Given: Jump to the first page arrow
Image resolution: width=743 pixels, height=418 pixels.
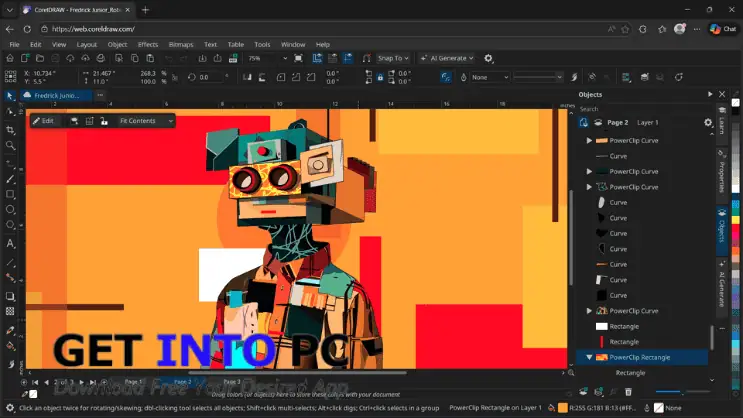Looking at the screenshot, I should pos(35,382).
